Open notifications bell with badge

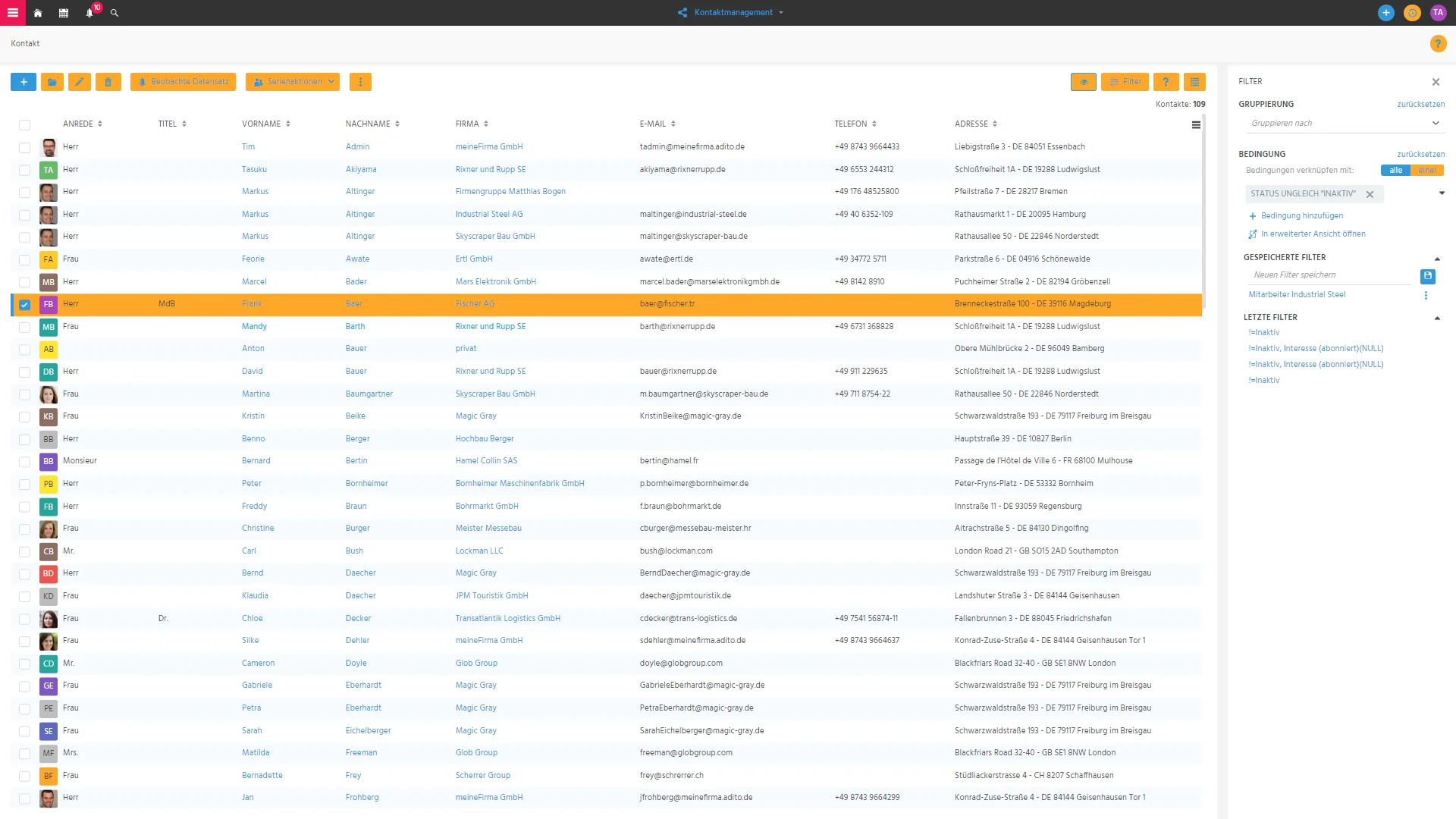click(89, 13)
